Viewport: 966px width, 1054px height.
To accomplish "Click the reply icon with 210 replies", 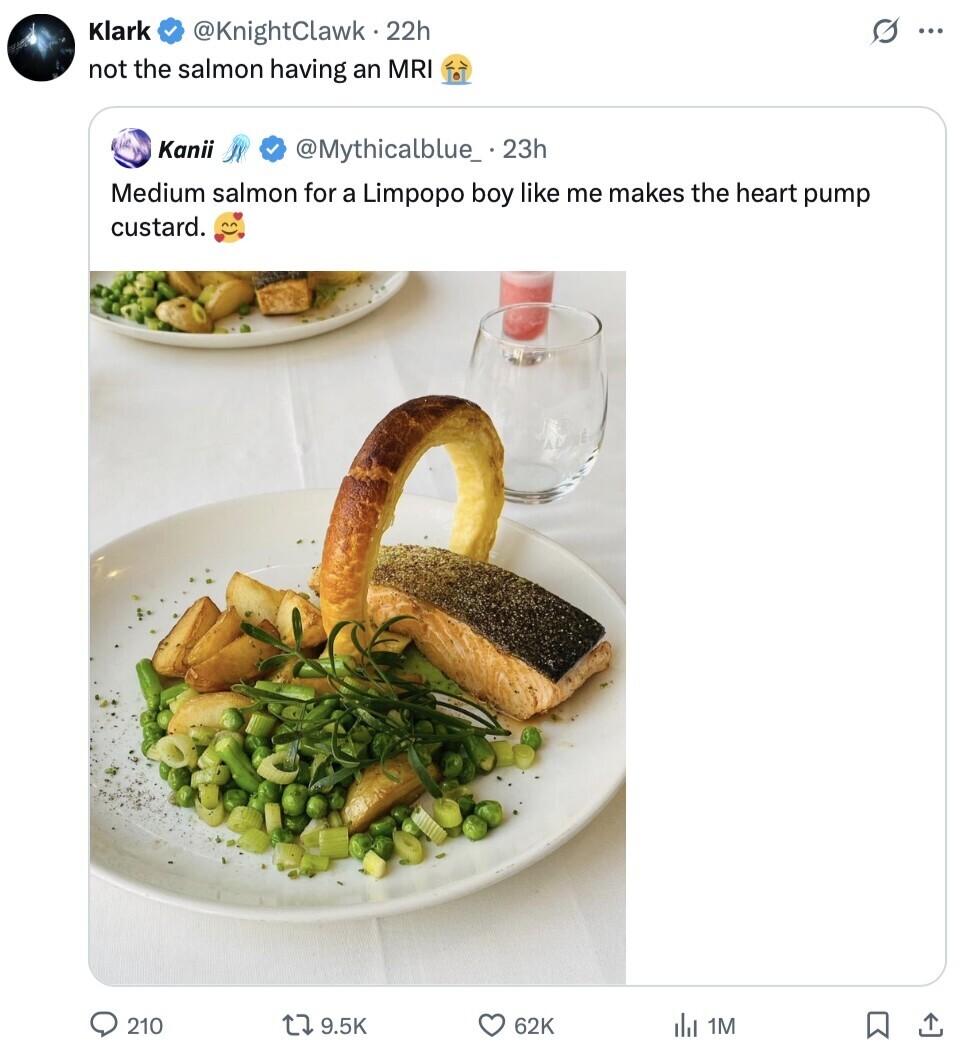I will tap(105, 1025).
